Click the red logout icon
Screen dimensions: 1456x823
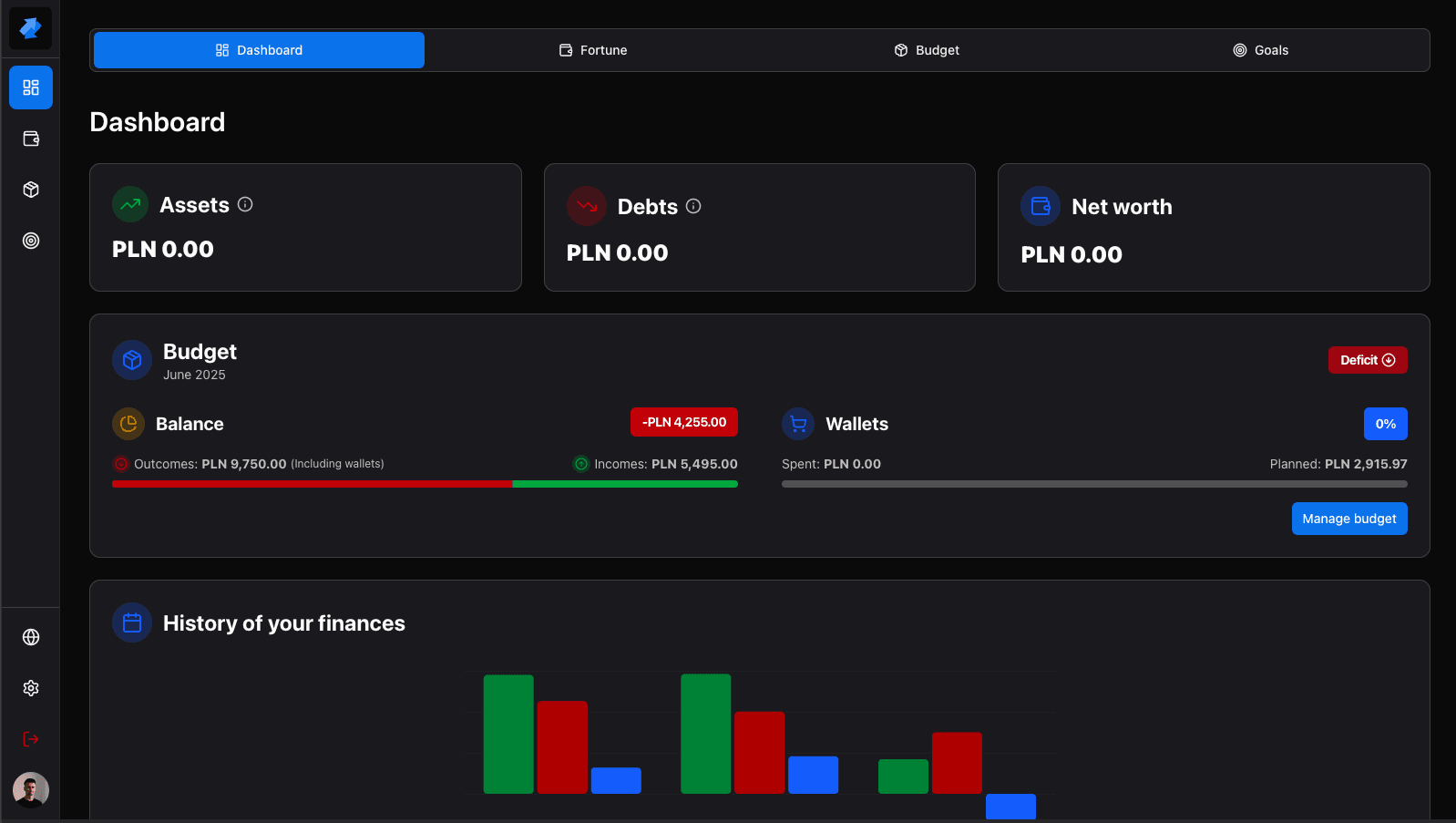pyautogui.click(x=31, y=739)
